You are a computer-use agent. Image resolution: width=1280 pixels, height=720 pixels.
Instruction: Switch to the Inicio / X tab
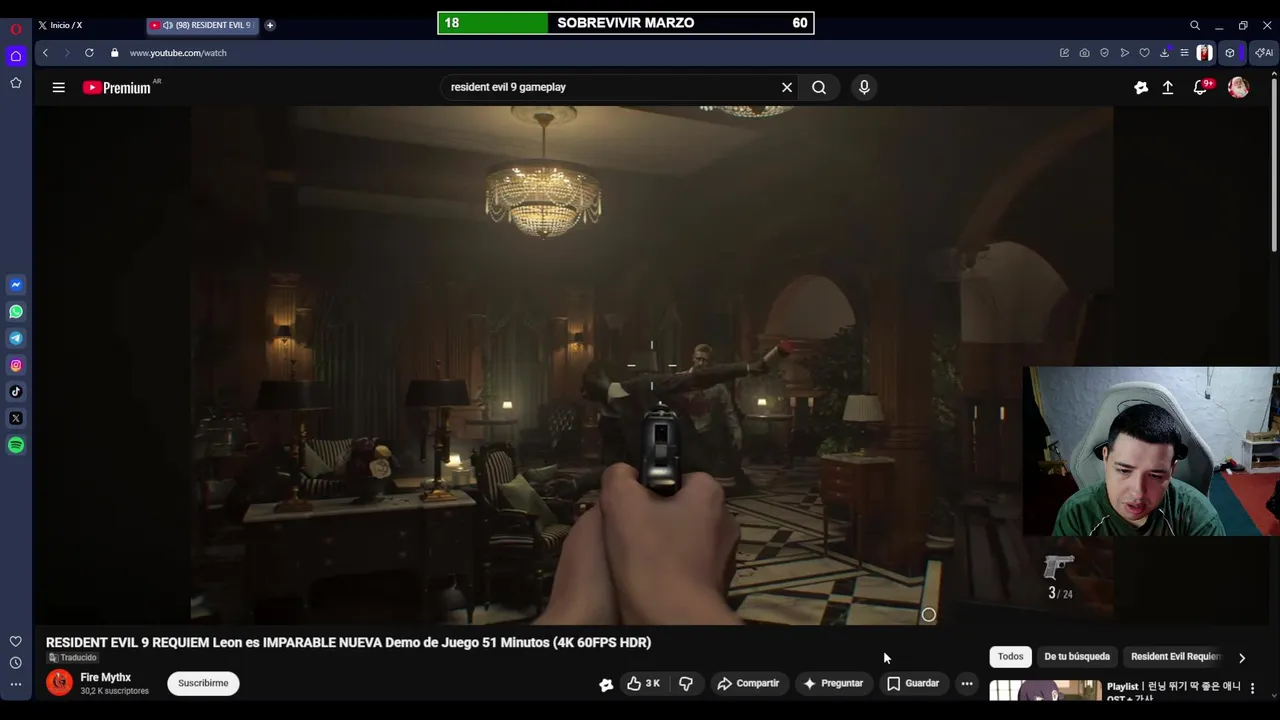pyautogui.click(x=66, y=25)
